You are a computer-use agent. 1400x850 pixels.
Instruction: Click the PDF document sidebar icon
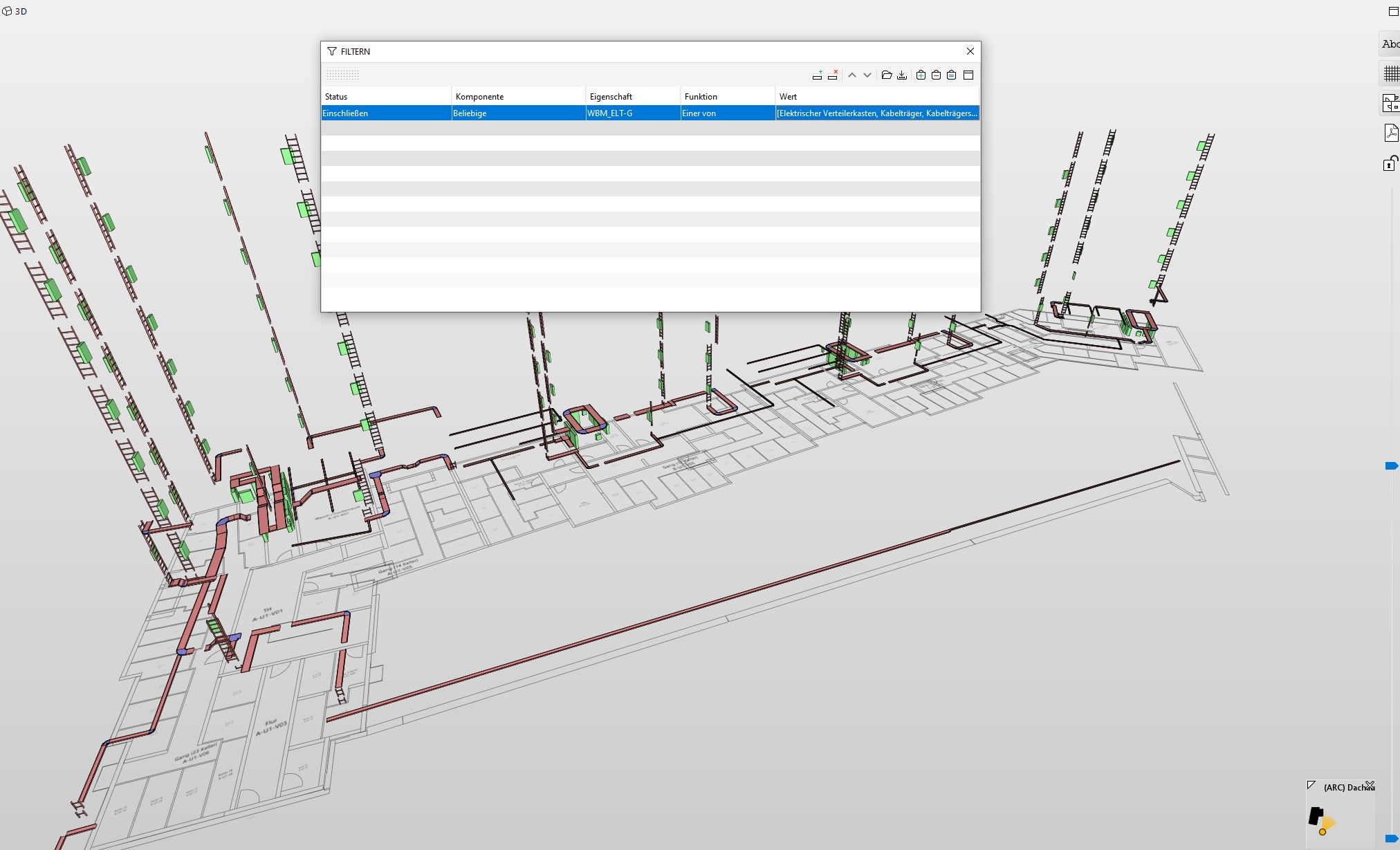(1391, 133)
